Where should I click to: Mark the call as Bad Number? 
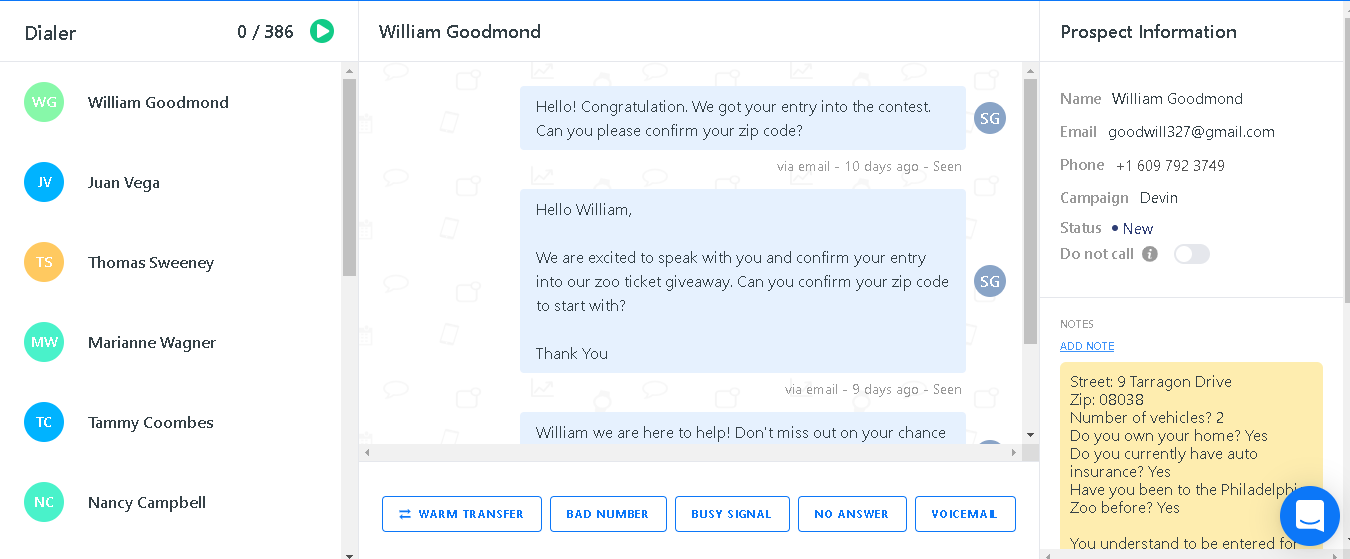(x=608, y=514)
